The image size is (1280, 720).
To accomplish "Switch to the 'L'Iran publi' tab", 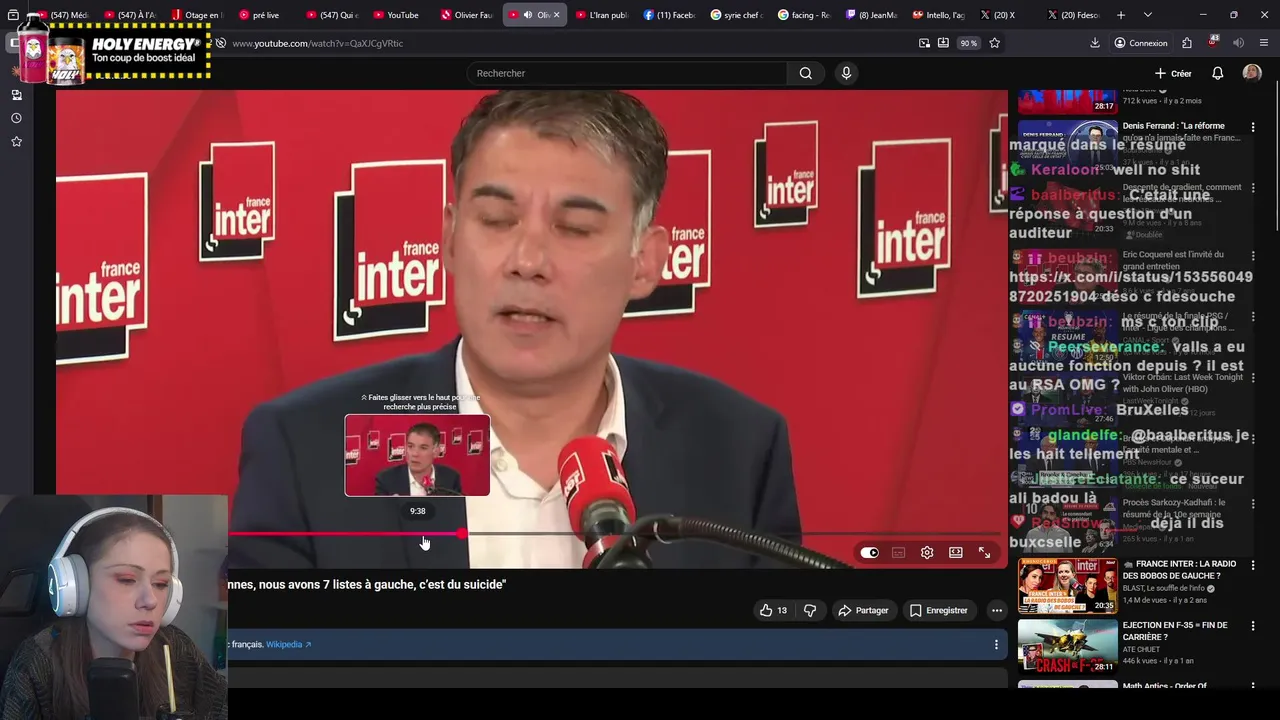I will pyautogui.click(x=603, y=15).
